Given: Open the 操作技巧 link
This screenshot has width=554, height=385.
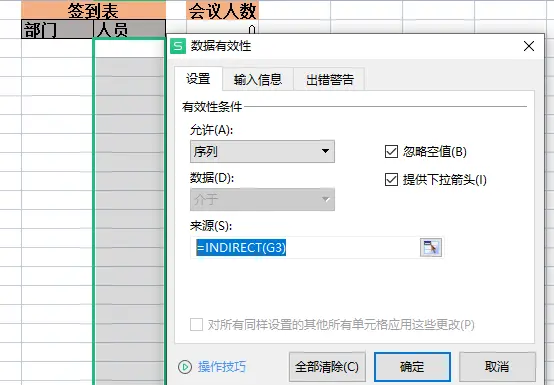Looking at the screenshot, I should [222, 367].
